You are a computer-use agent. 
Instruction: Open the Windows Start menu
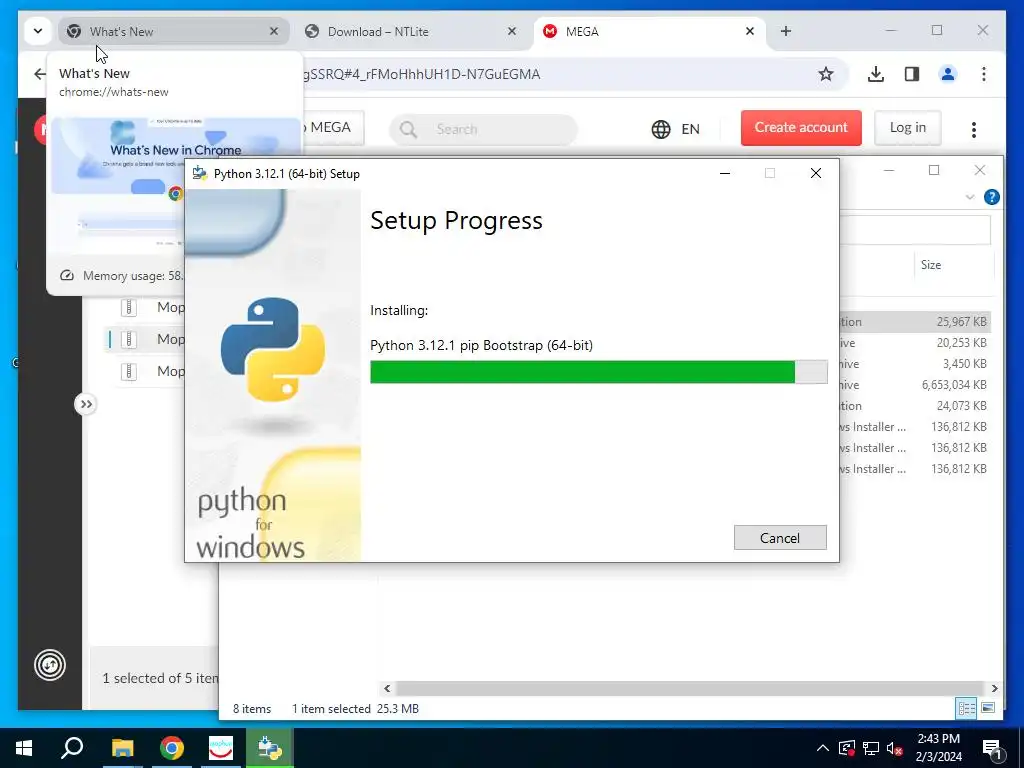24,748
